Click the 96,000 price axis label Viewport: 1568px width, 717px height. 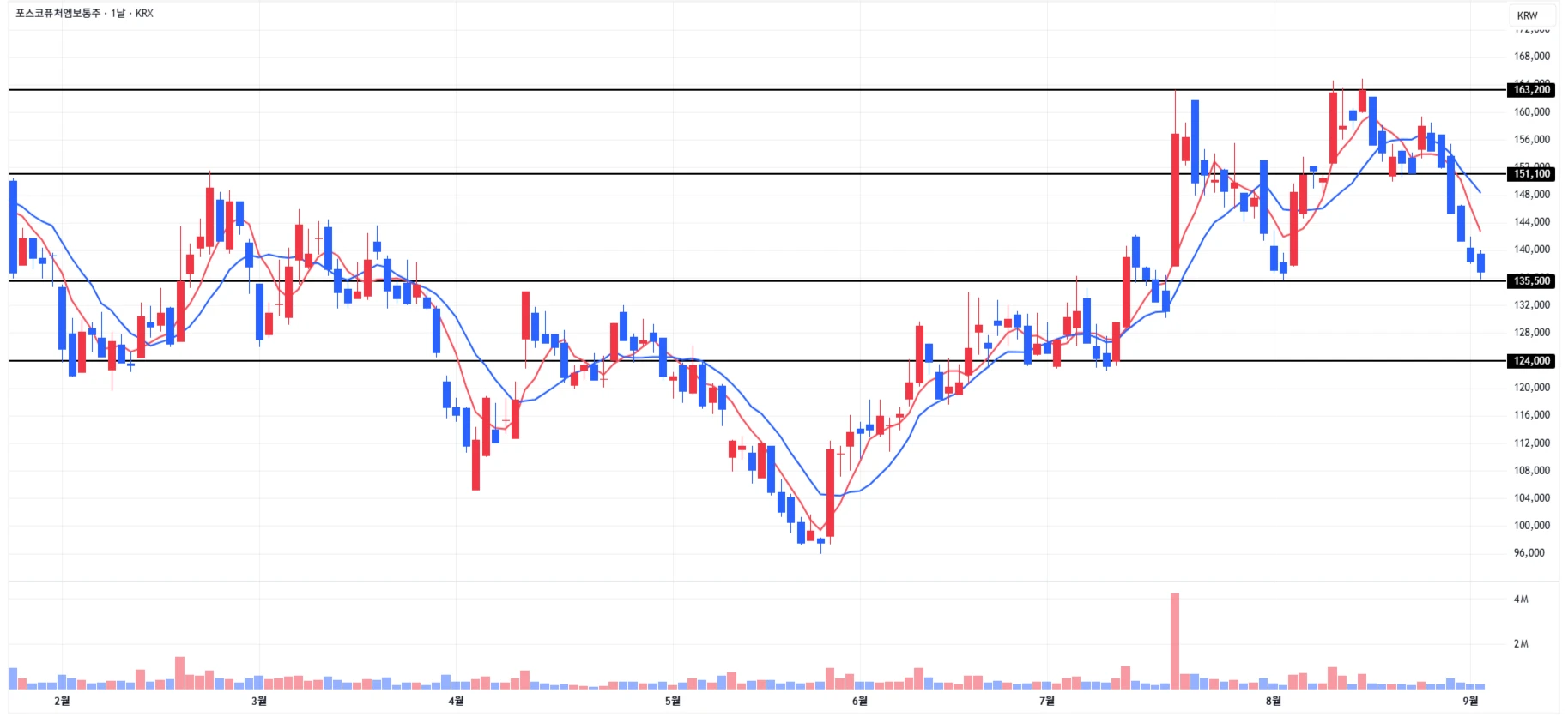click(1531, 553)
